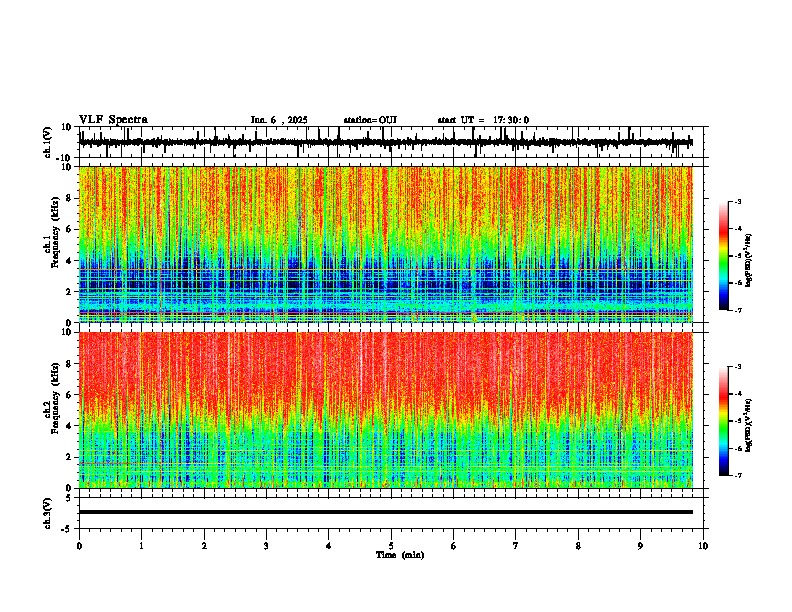Viewport: 792px width, 612px height.
Task: Click the "2" kHz tick on the ch.2 spectrogram
Action: click(x=70, y=457)
